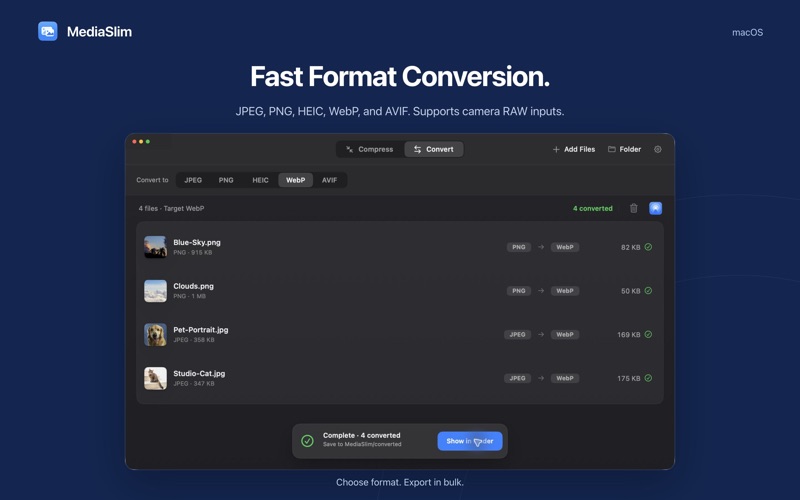Click 'Choose format. Export in bulk.' caption
The image size is (800, 500).
click(400, 482)
